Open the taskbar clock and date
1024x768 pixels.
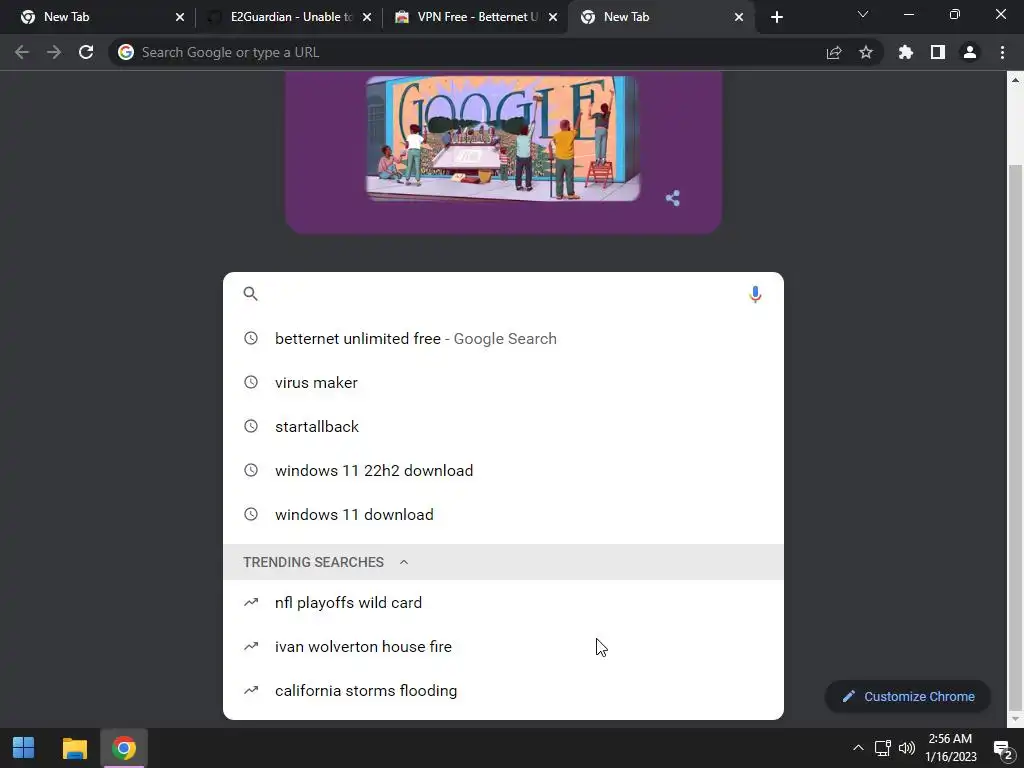[x=951, y=748]
